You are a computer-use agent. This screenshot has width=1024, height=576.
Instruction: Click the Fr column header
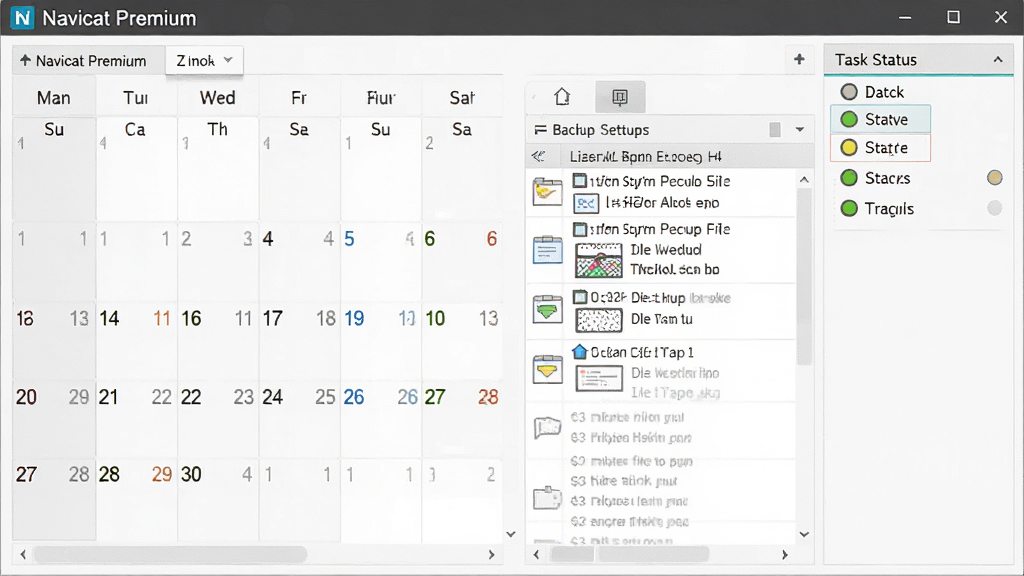pyautogui.click(x=299, y=98)
